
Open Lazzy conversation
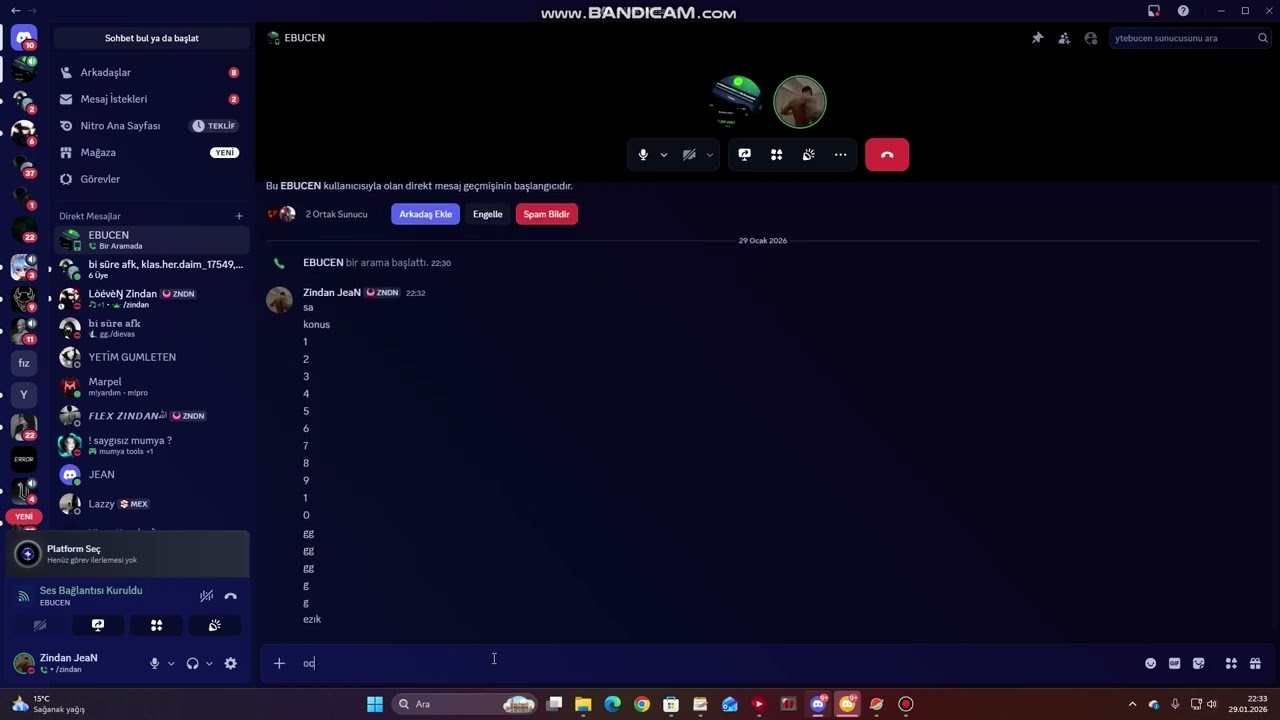152,503
